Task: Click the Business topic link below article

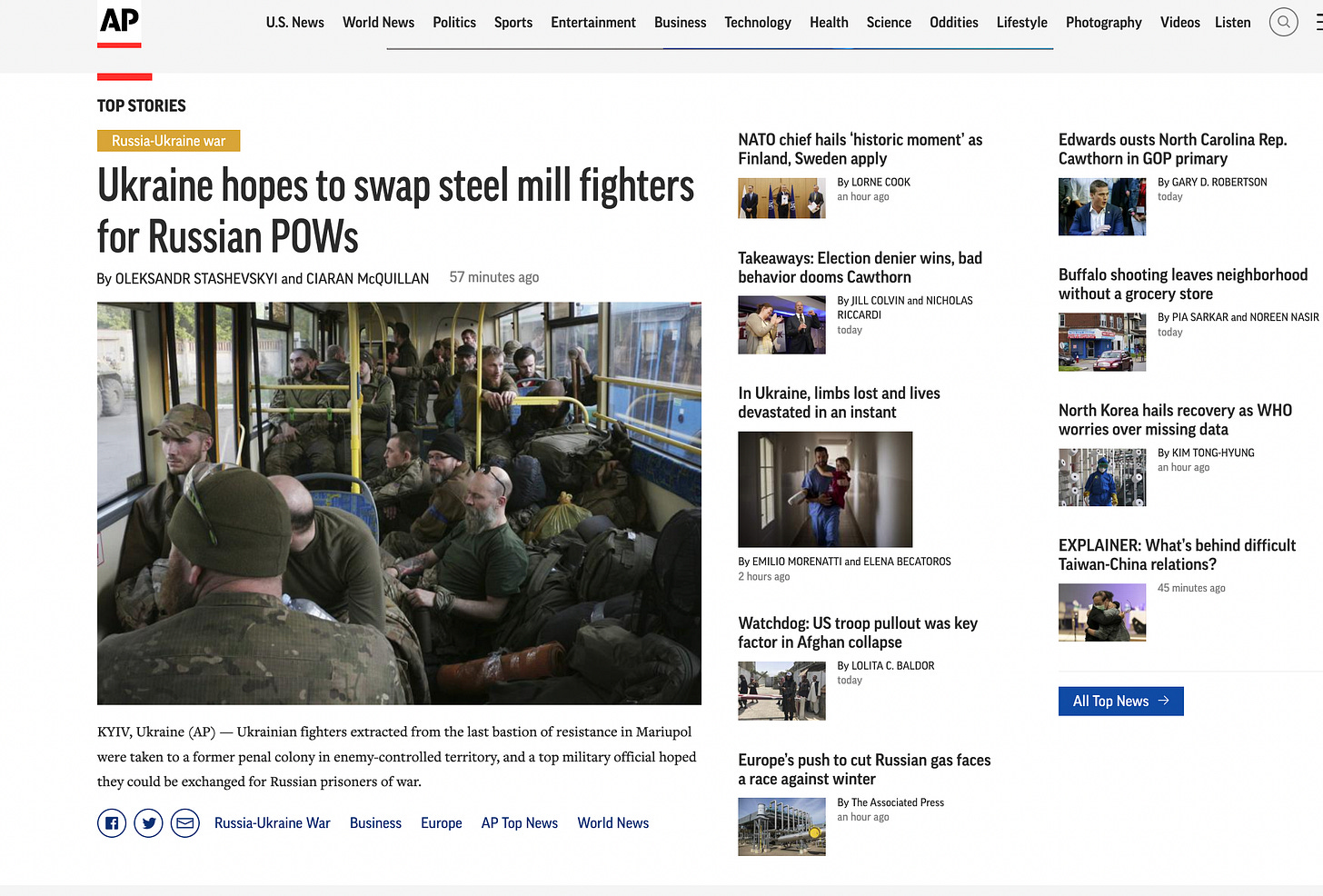Action: coord(375,823)
